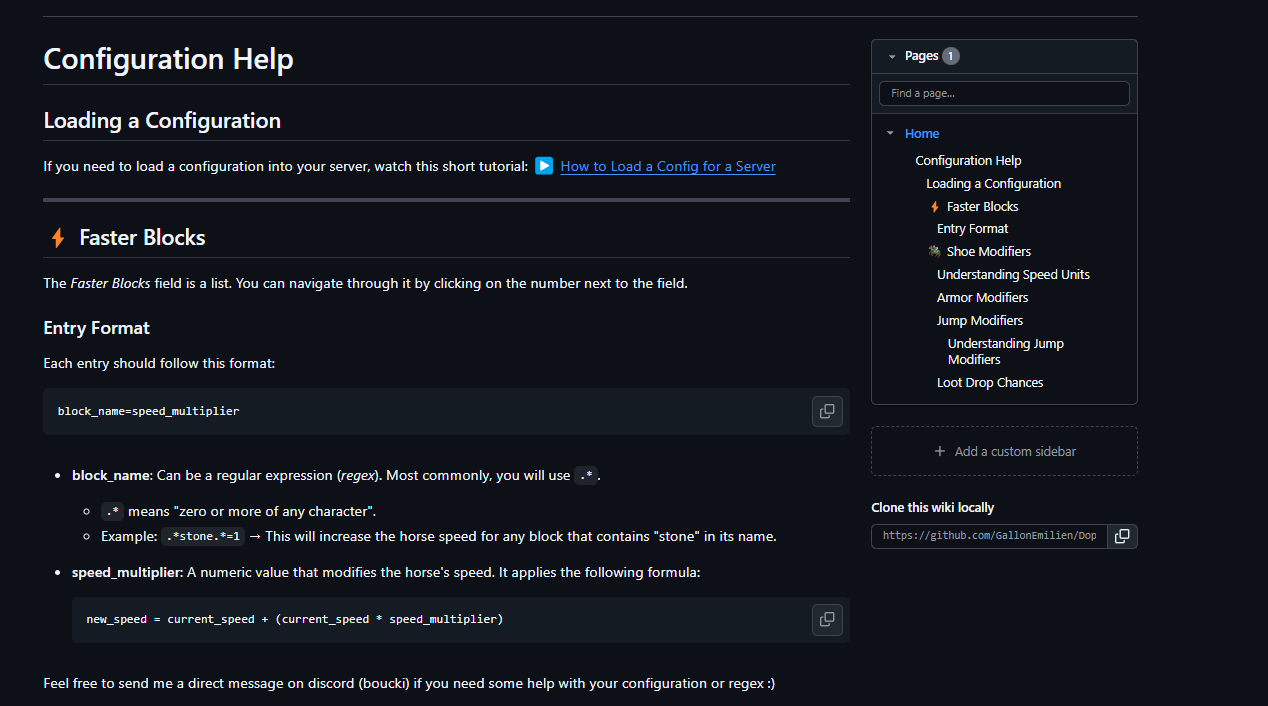Open the Home wiki page
The height and width of the screenshot is (706, 1268).
pyautogui.click(x=922, y=134)
